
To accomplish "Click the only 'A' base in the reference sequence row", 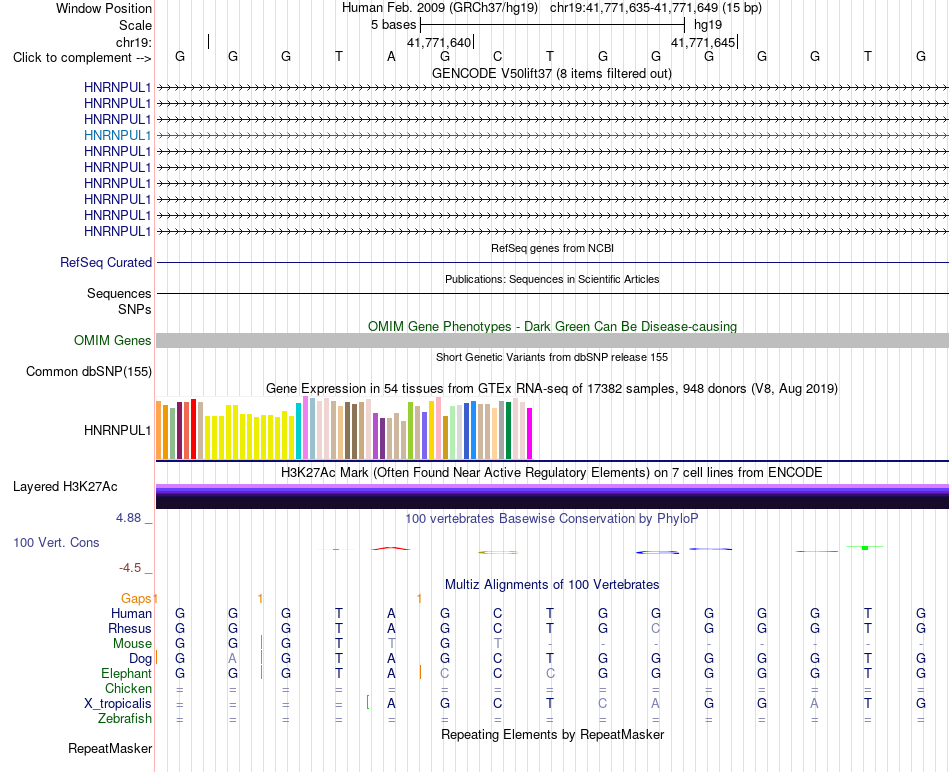I will coord(391,56).
